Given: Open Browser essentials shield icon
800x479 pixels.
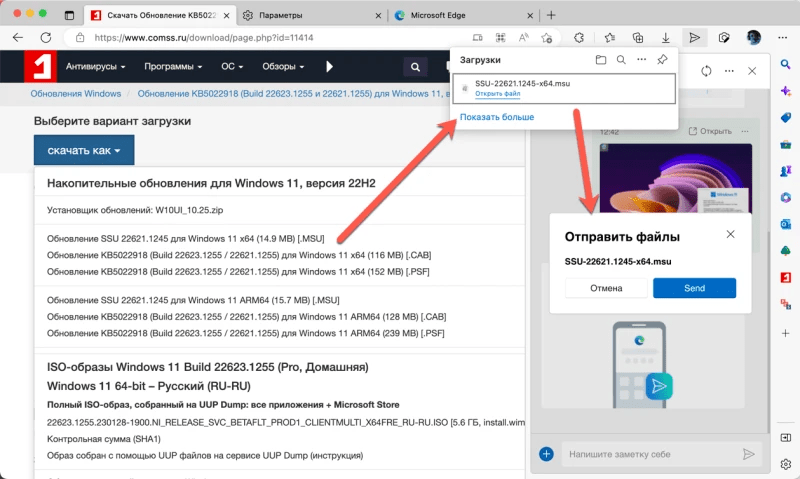Looking at the screenshot, I should pyautogui.click(x=724, y=37).
